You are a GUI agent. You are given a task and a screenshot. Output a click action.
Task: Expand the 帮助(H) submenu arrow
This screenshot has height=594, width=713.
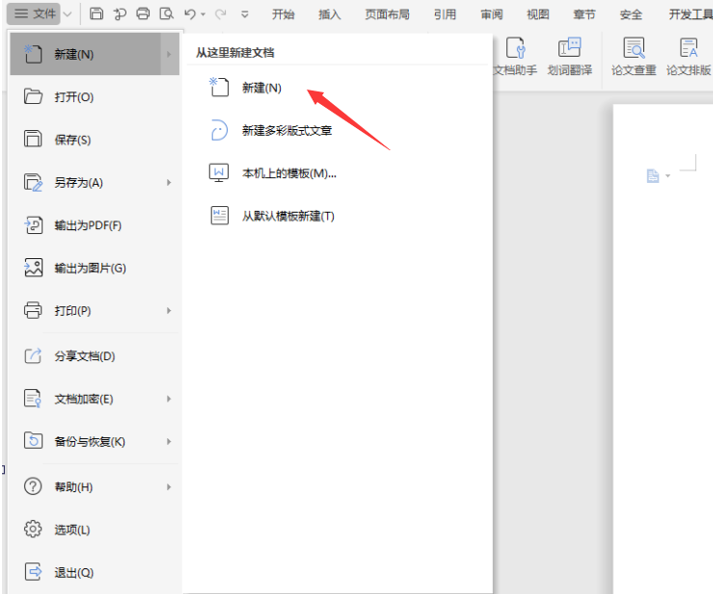pyautogui.click(x=169, y=487)
